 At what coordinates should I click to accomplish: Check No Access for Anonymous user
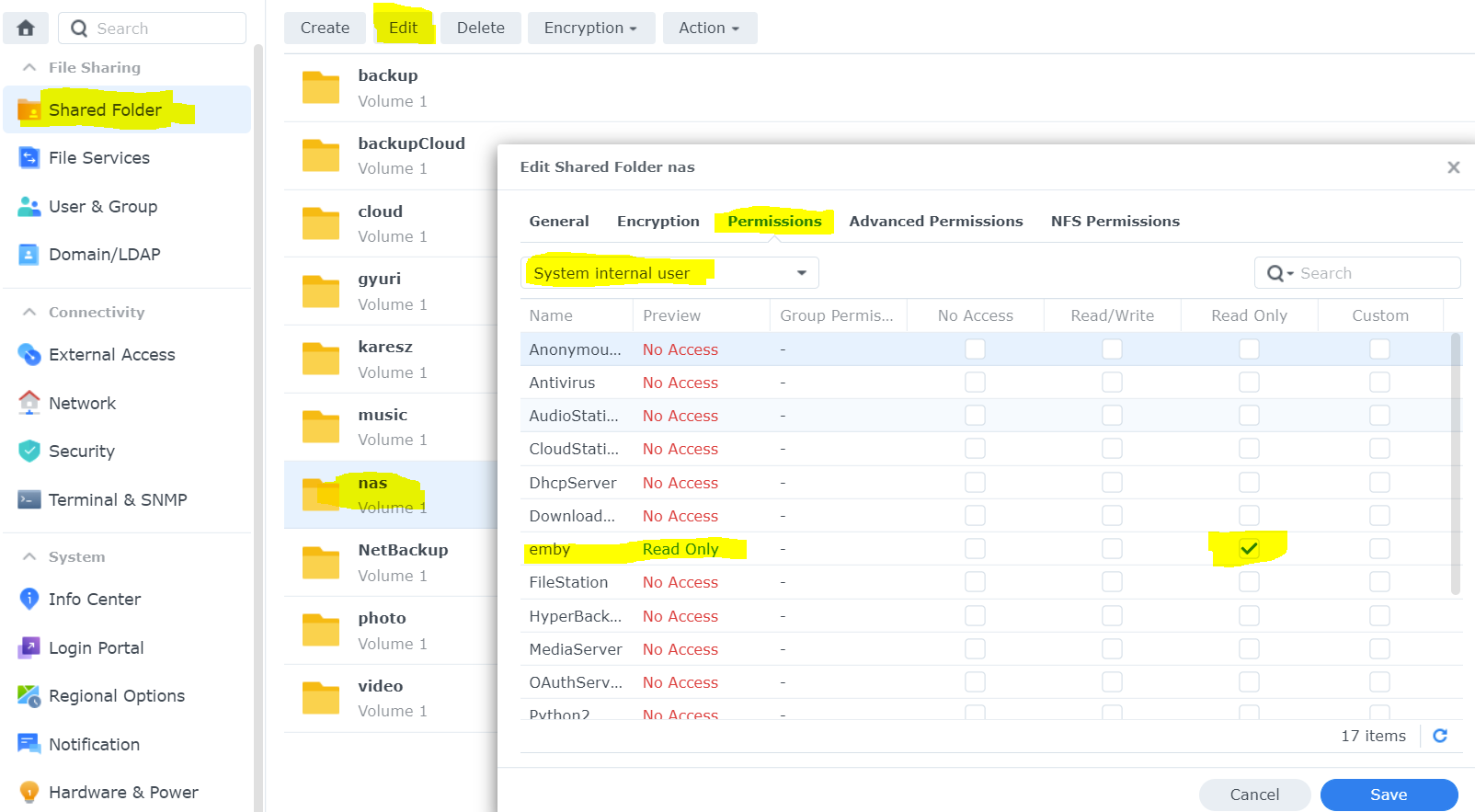point(975,349)
